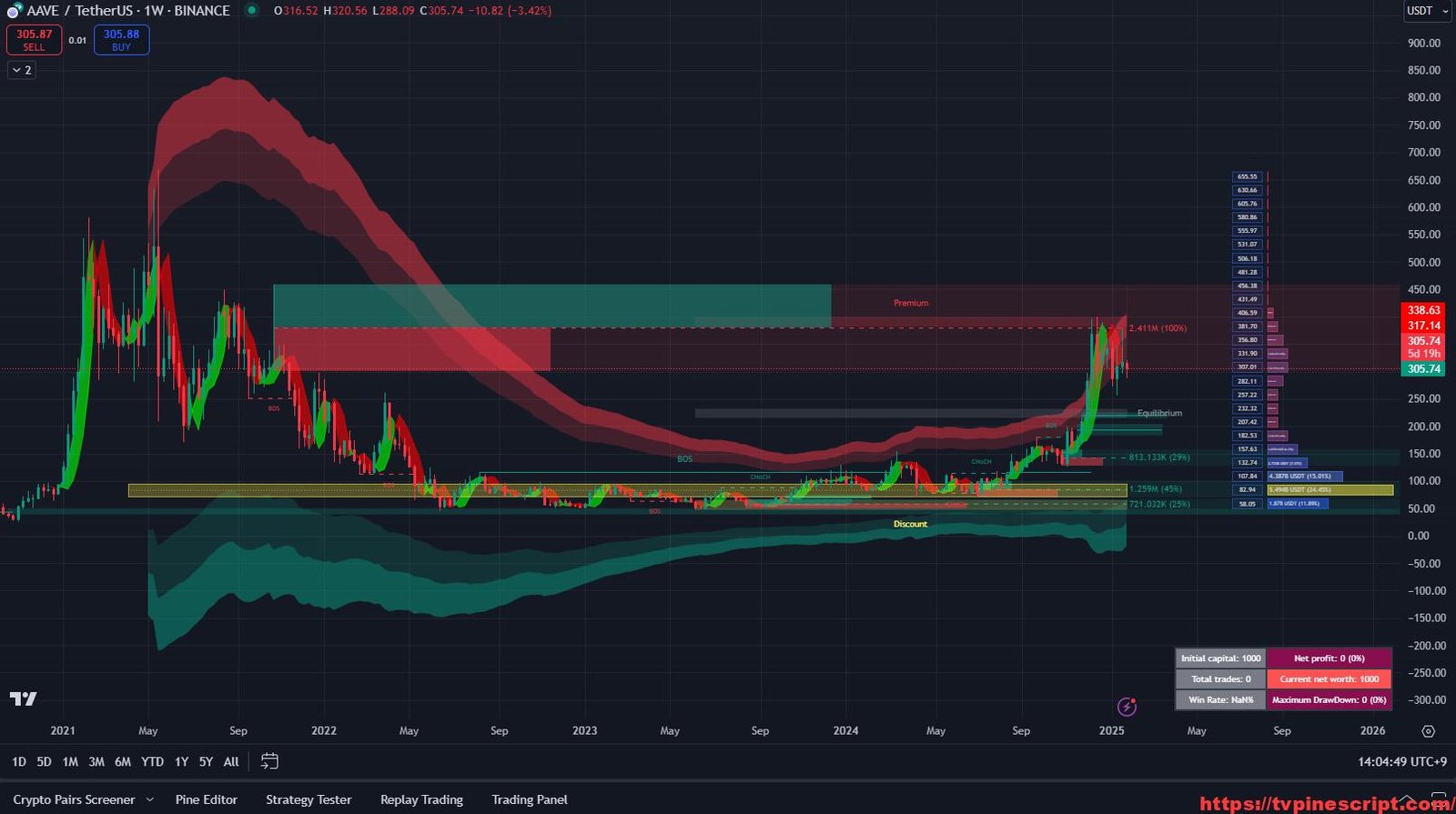The height and width of the screenshot is (814, 1456).
Task: Select the YTD time range
Action: click(152, 761)
